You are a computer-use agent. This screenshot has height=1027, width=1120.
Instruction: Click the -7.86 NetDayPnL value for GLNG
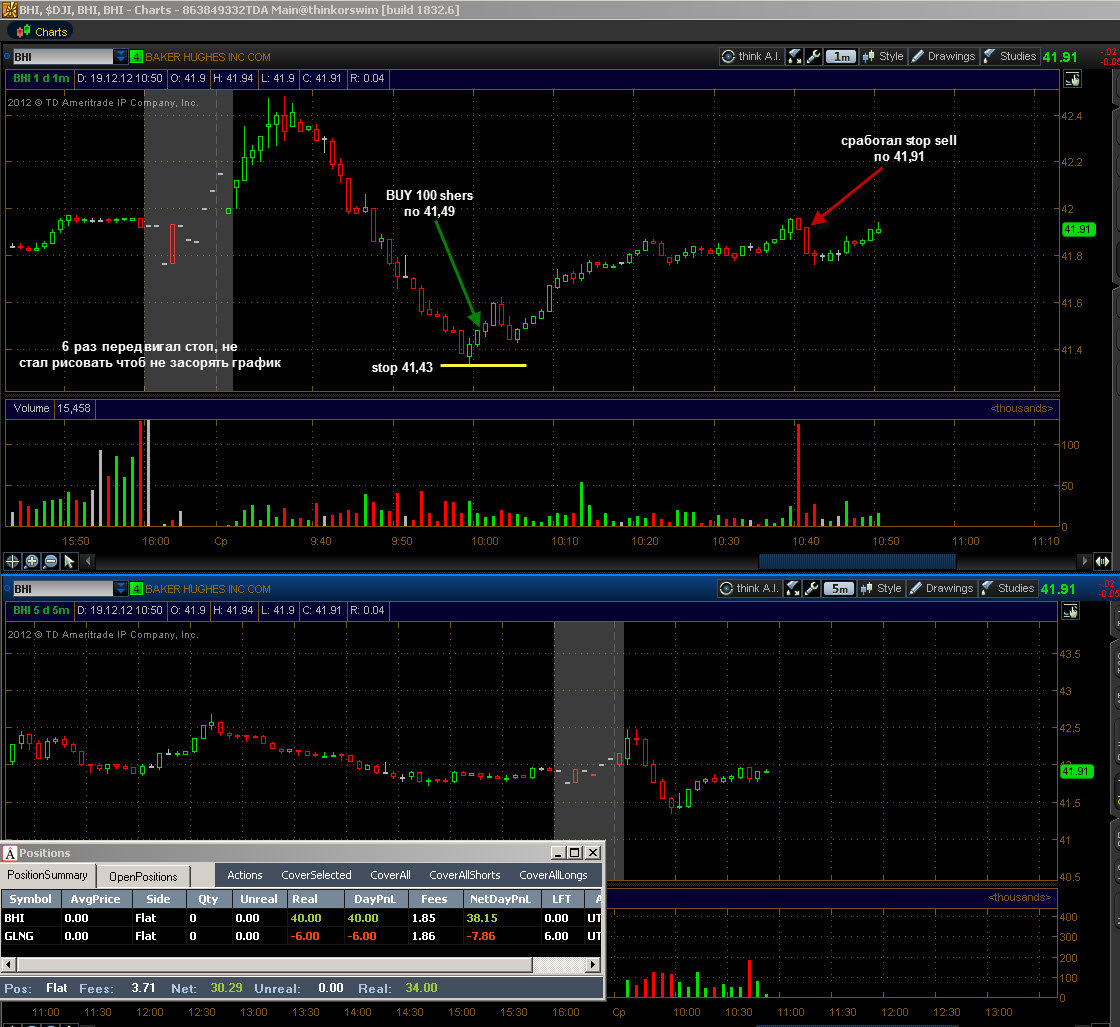pos(482,936)
